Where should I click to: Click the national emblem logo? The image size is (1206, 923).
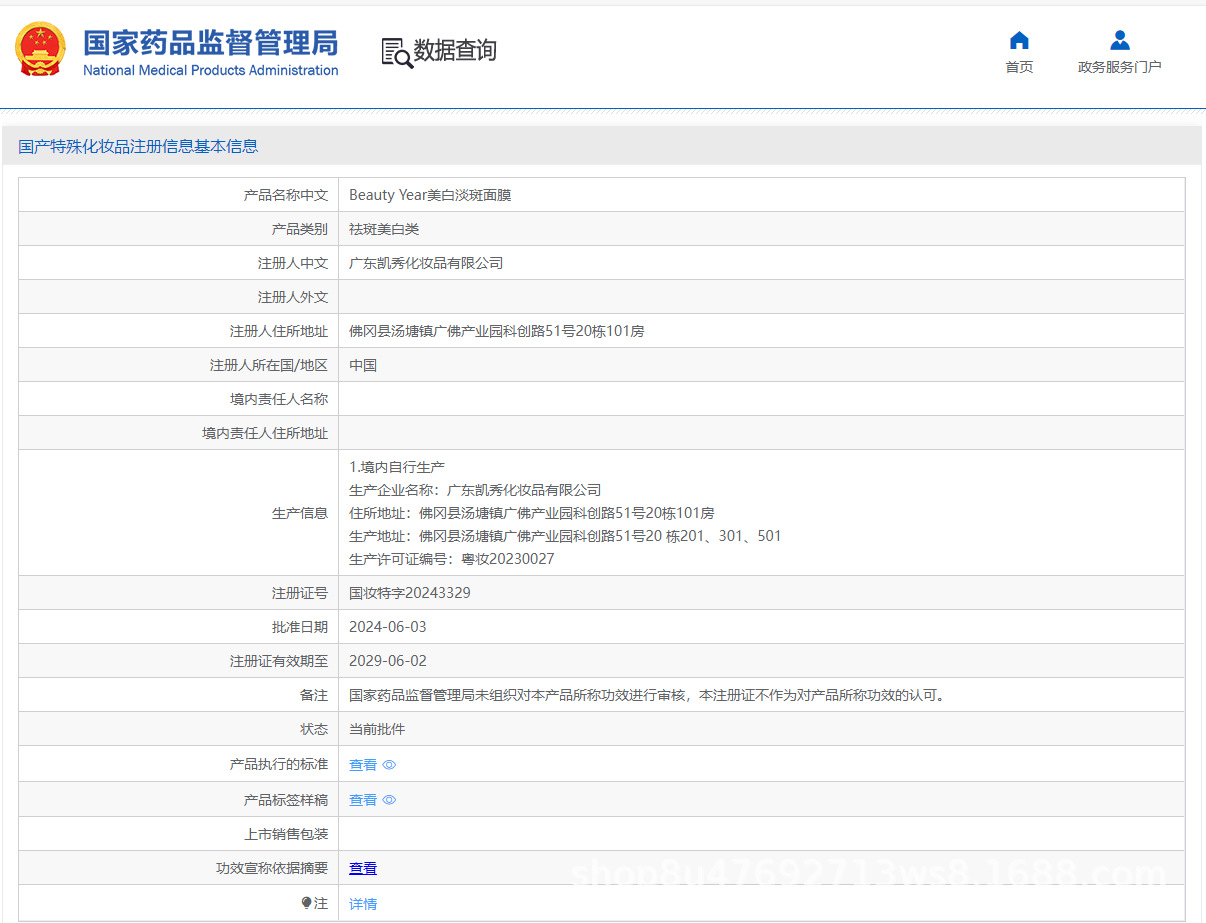point(40,50)
